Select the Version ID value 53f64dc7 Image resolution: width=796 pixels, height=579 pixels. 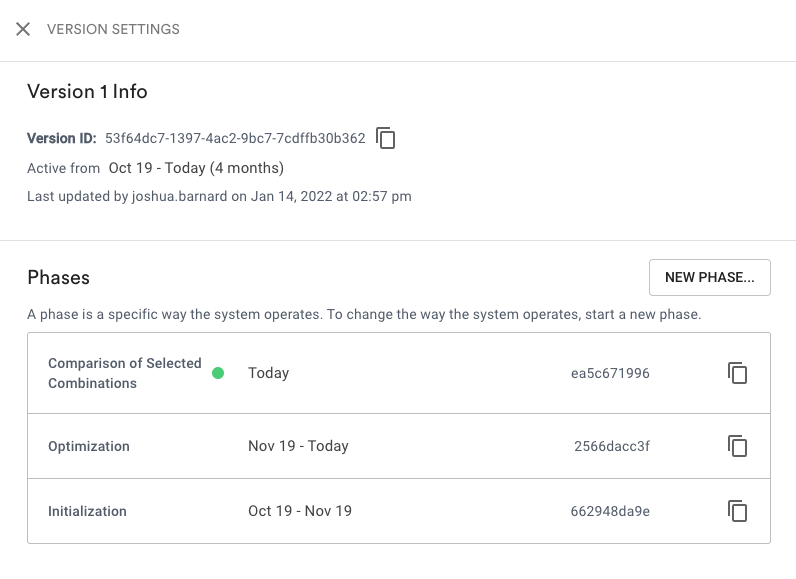click(x=235, y=138)
